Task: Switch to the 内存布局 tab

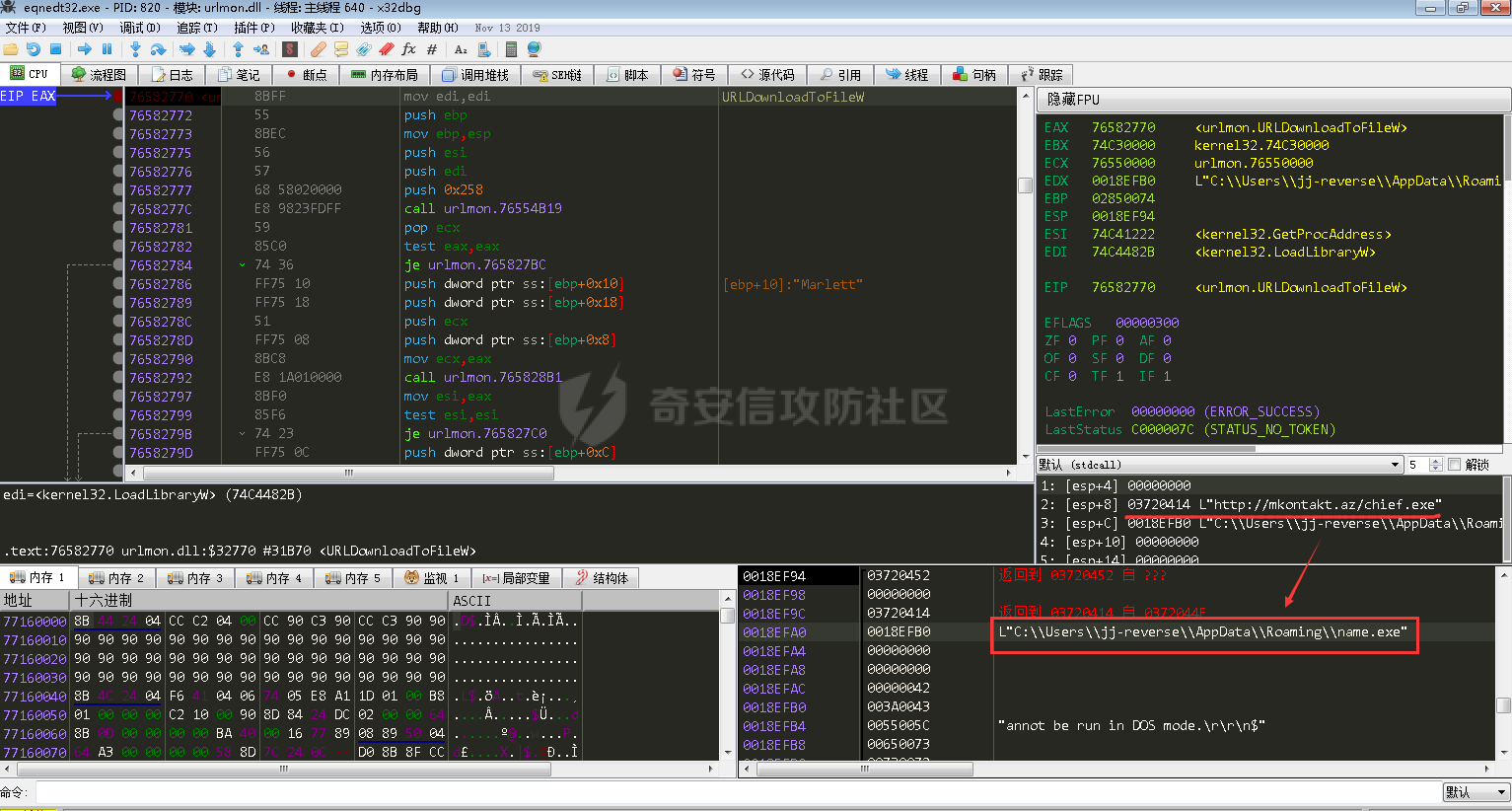Action: 385,75
